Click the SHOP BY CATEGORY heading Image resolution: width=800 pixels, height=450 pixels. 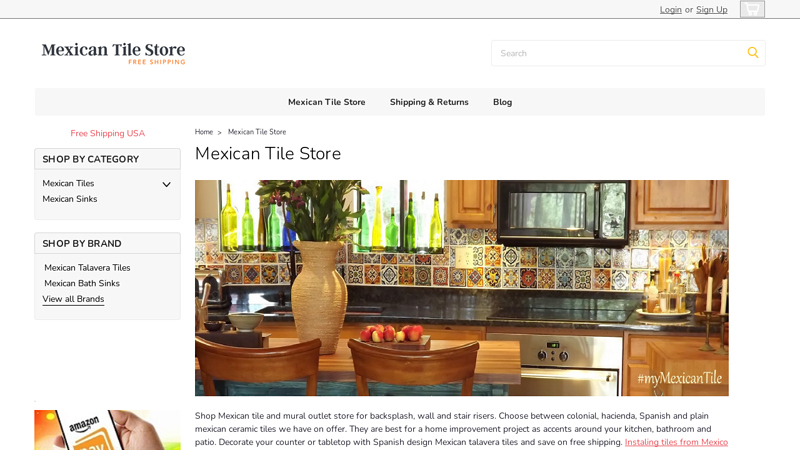91,159
